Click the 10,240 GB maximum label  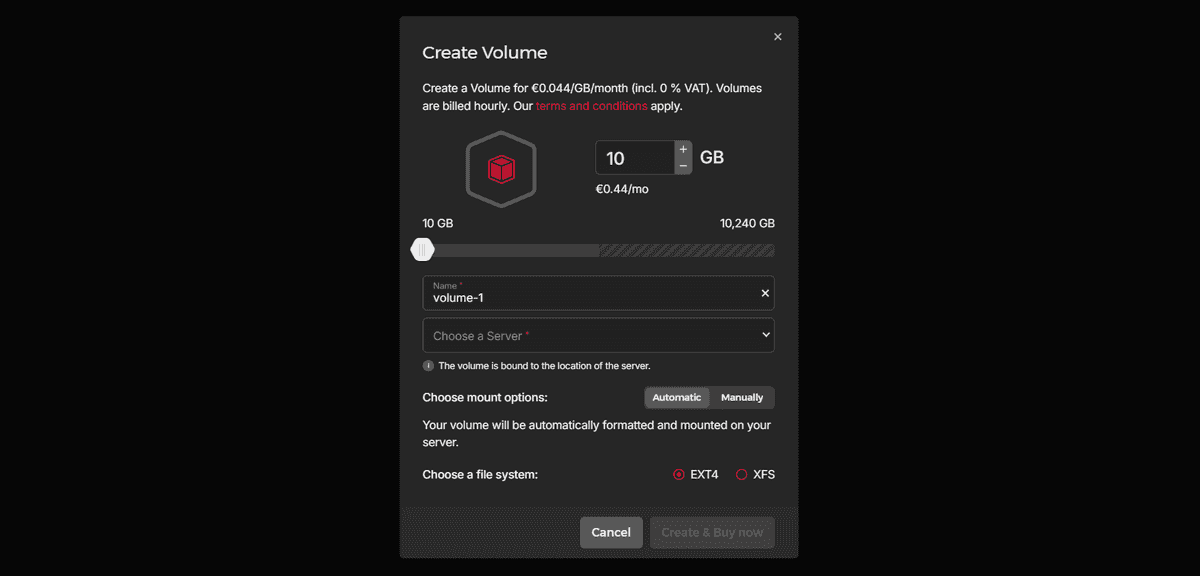coord(747,223)
